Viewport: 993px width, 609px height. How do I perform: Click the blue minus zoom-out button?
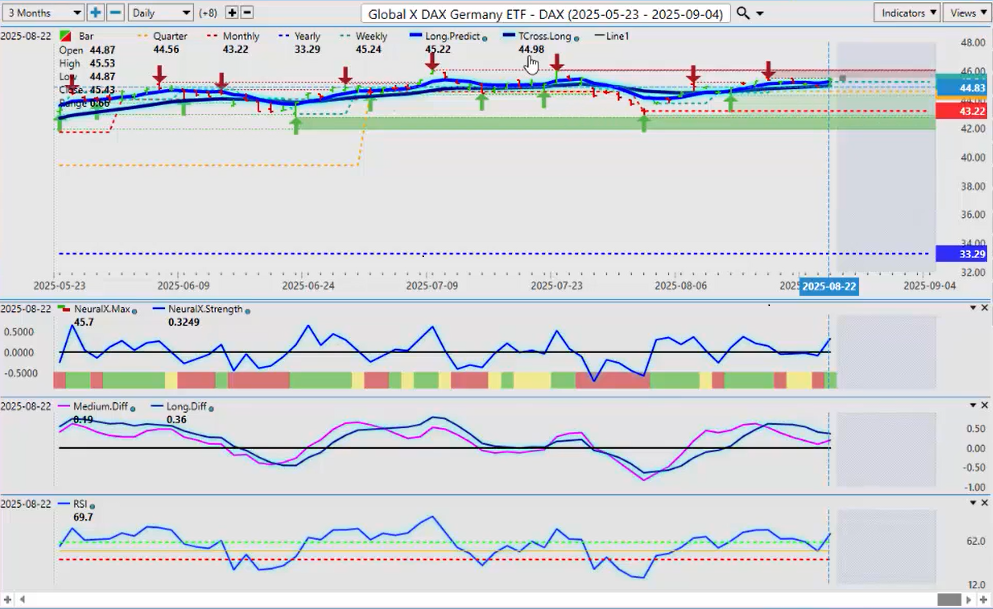(115, 13)
